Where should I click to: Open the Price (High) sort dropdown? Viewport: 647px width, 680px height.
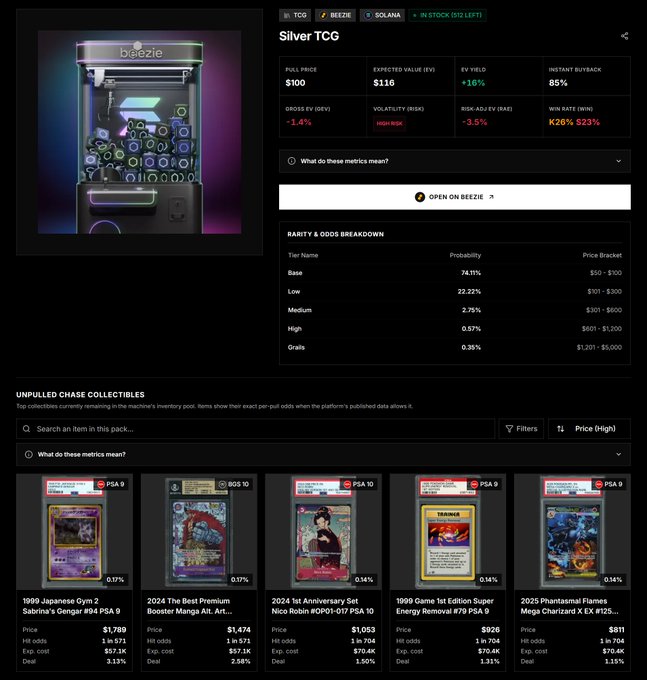pos(589,428)
